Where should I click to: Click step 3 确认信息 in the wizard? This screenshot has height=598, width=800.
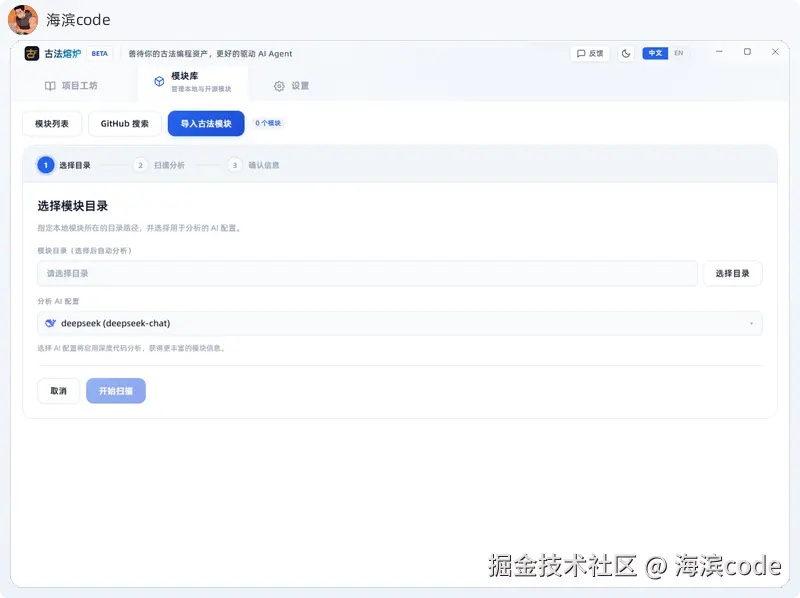click(232, 165)
